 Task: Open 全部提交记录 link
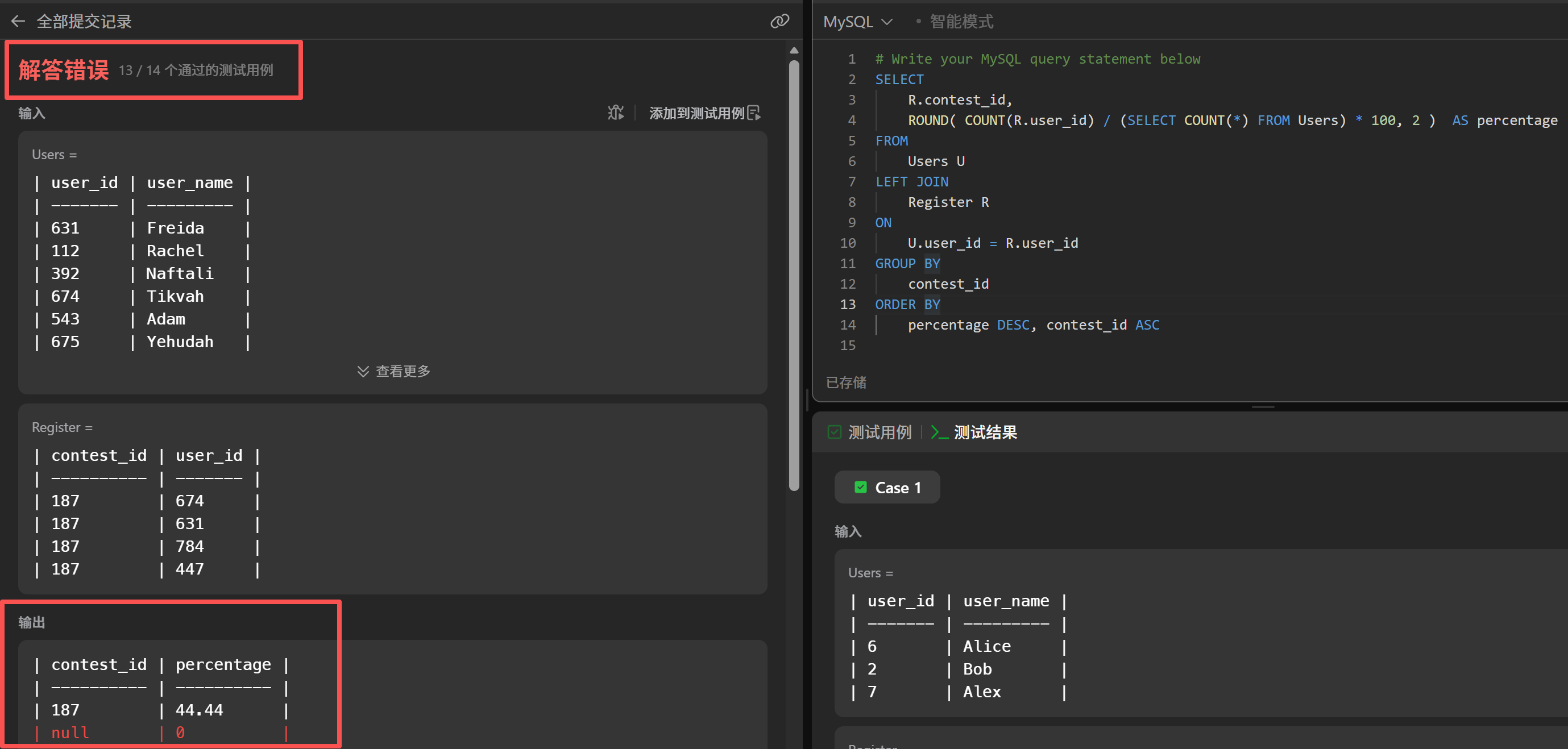84,22
